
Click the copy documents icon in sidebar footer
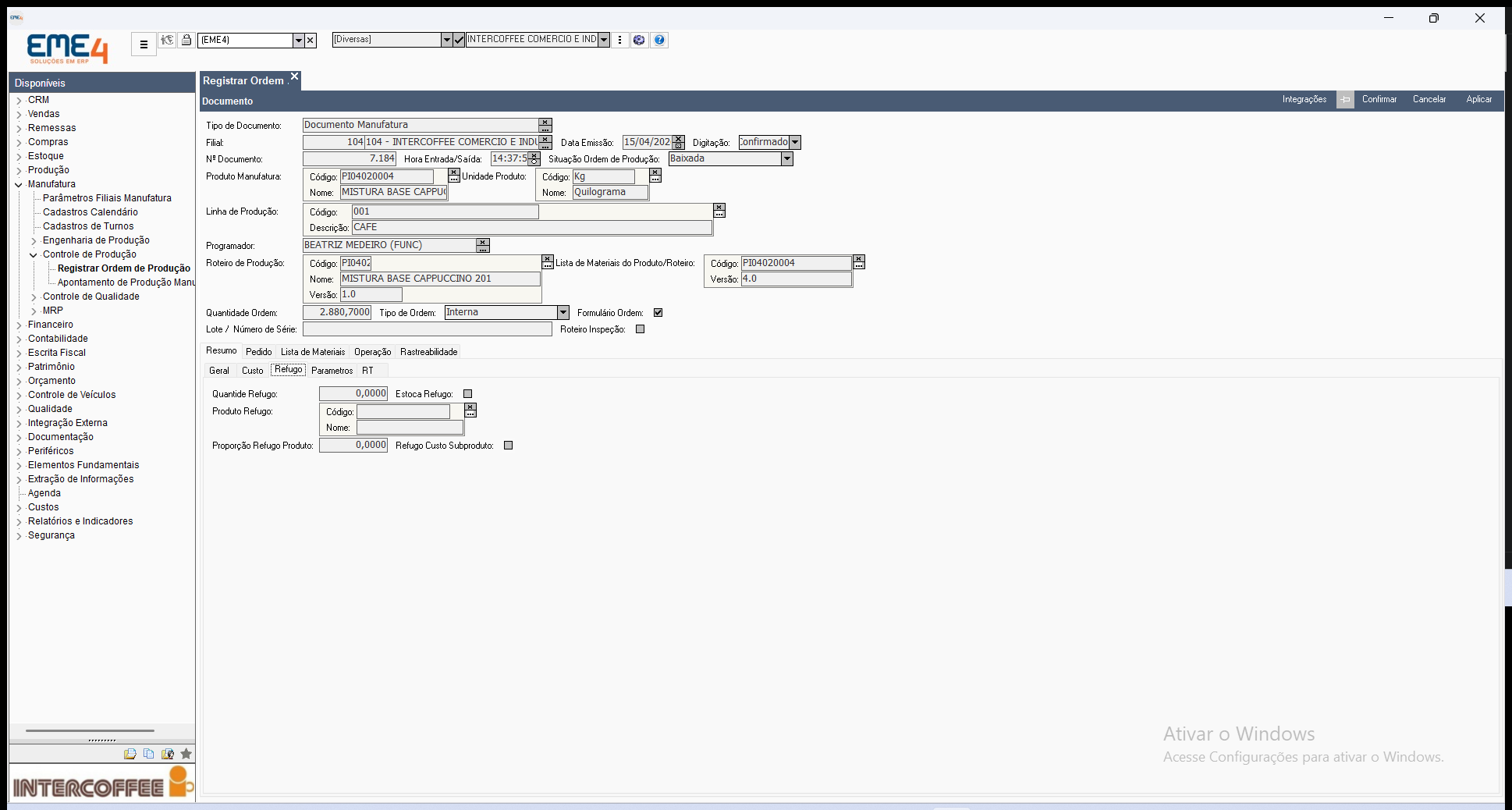(148, 754)
